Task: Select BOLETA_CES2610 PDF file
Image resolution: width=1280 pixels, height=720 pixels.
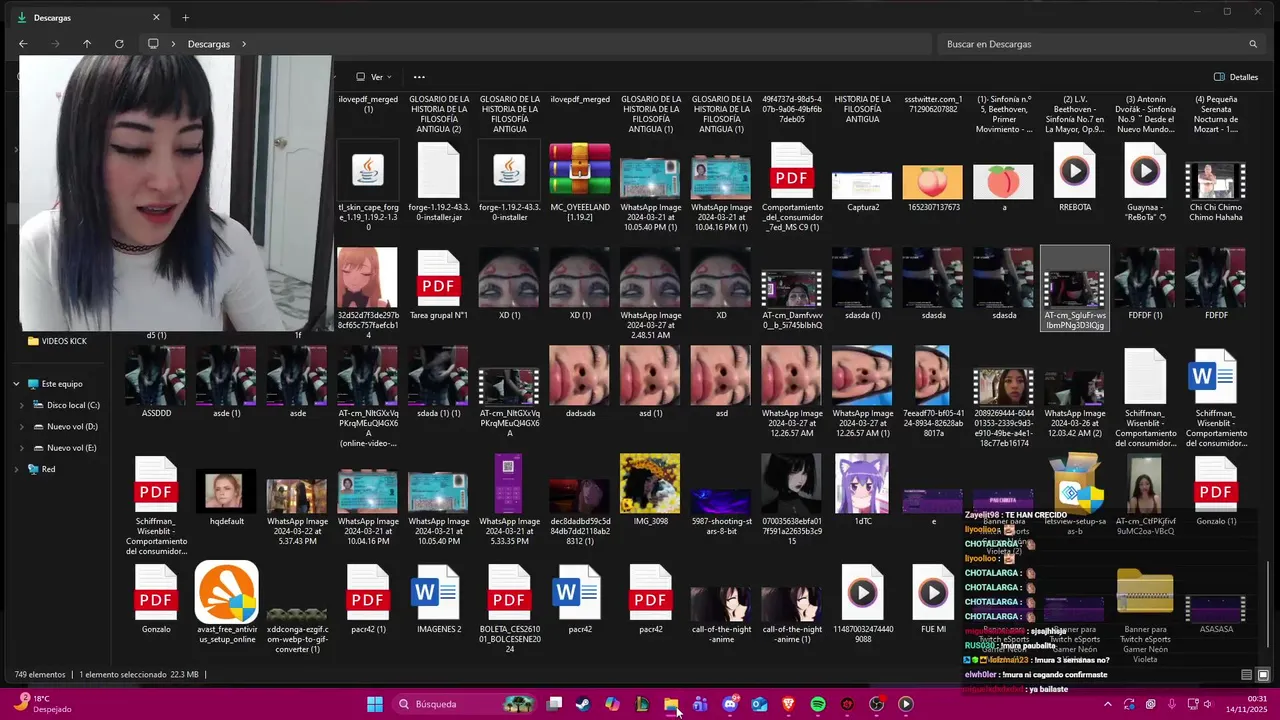Action: 509,607
